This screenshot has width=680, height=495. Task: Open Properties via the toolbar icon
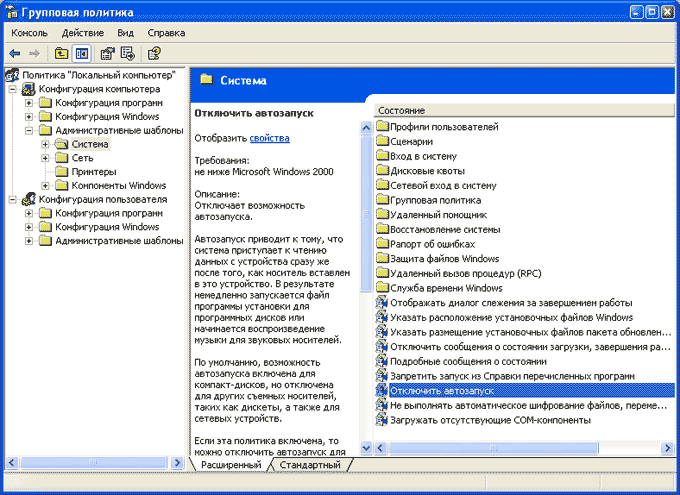107,53
